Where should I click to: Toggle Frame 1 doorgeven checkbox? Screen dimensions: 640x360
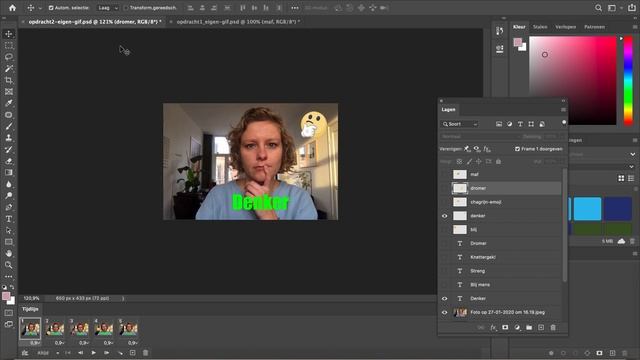517,149
